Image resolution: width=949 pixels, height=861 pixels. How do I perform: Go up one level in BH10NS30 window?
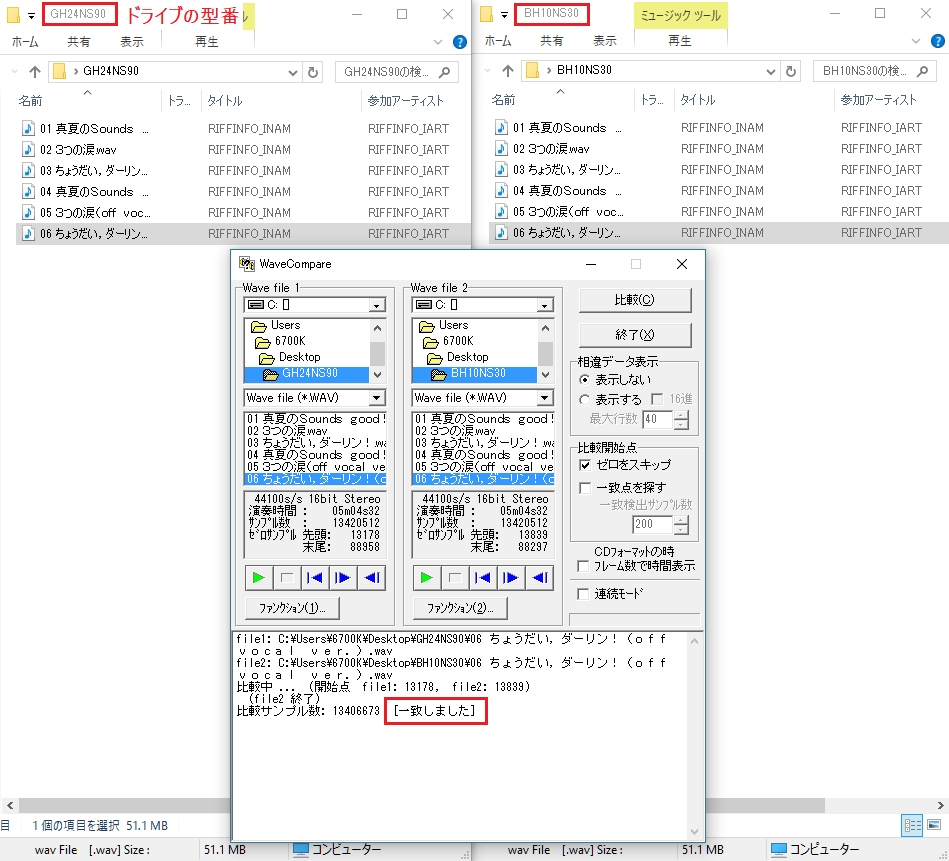coord(508,71)
